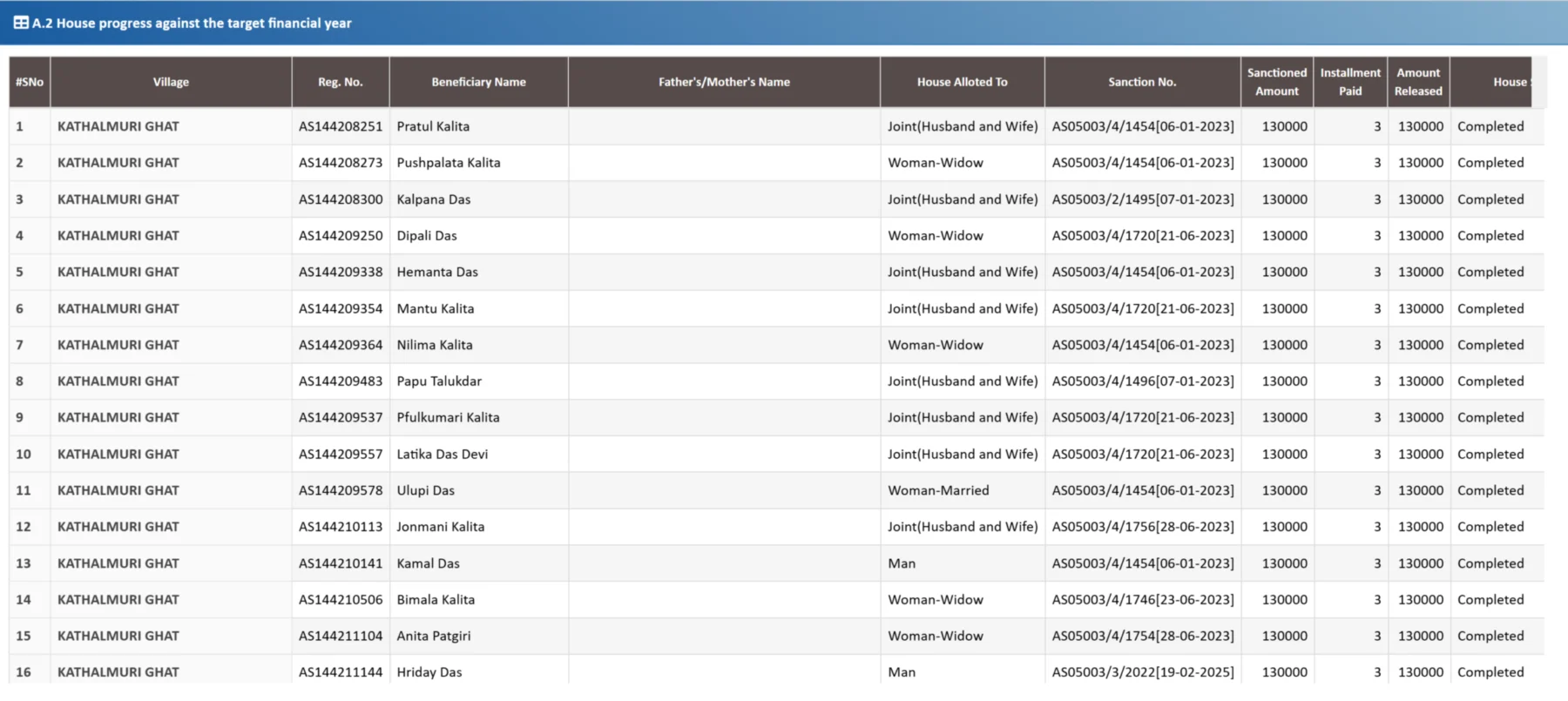The image size is (1568, 701).
Task: Click sanction number AS05003/2/1495[07-01-2023]
Action: tap(1143, 199)
